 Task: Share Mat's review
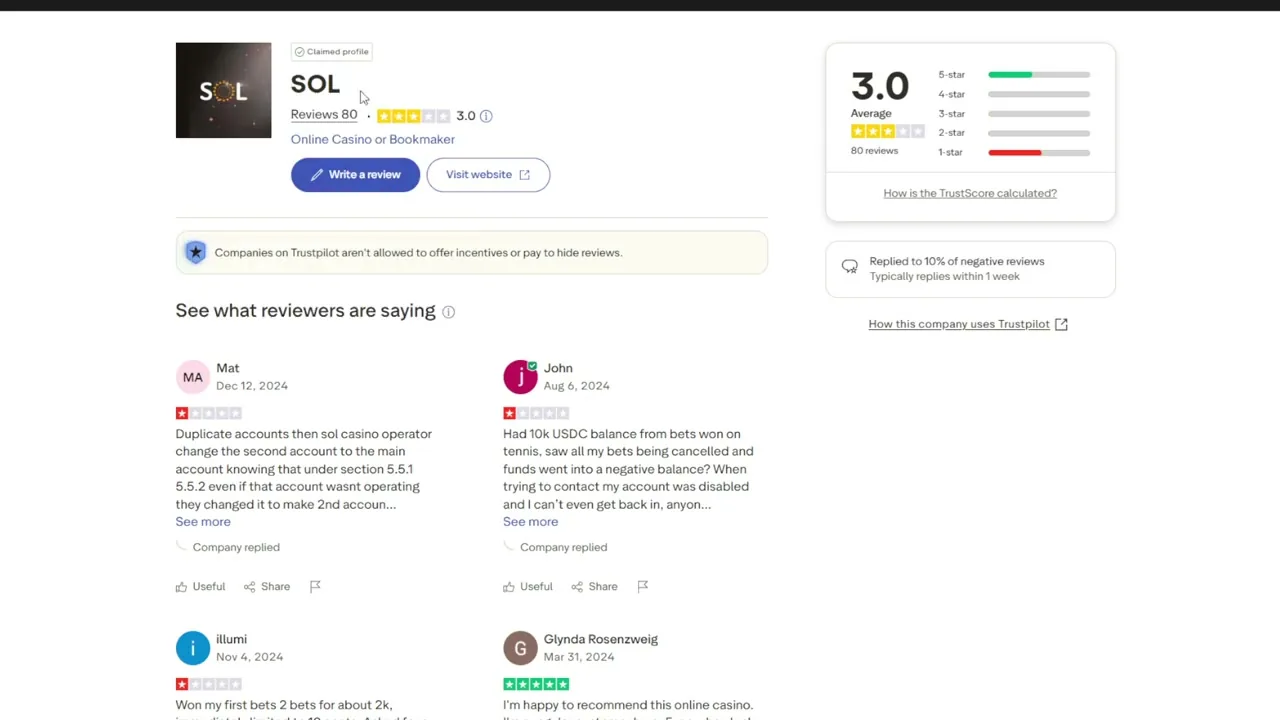267,587
